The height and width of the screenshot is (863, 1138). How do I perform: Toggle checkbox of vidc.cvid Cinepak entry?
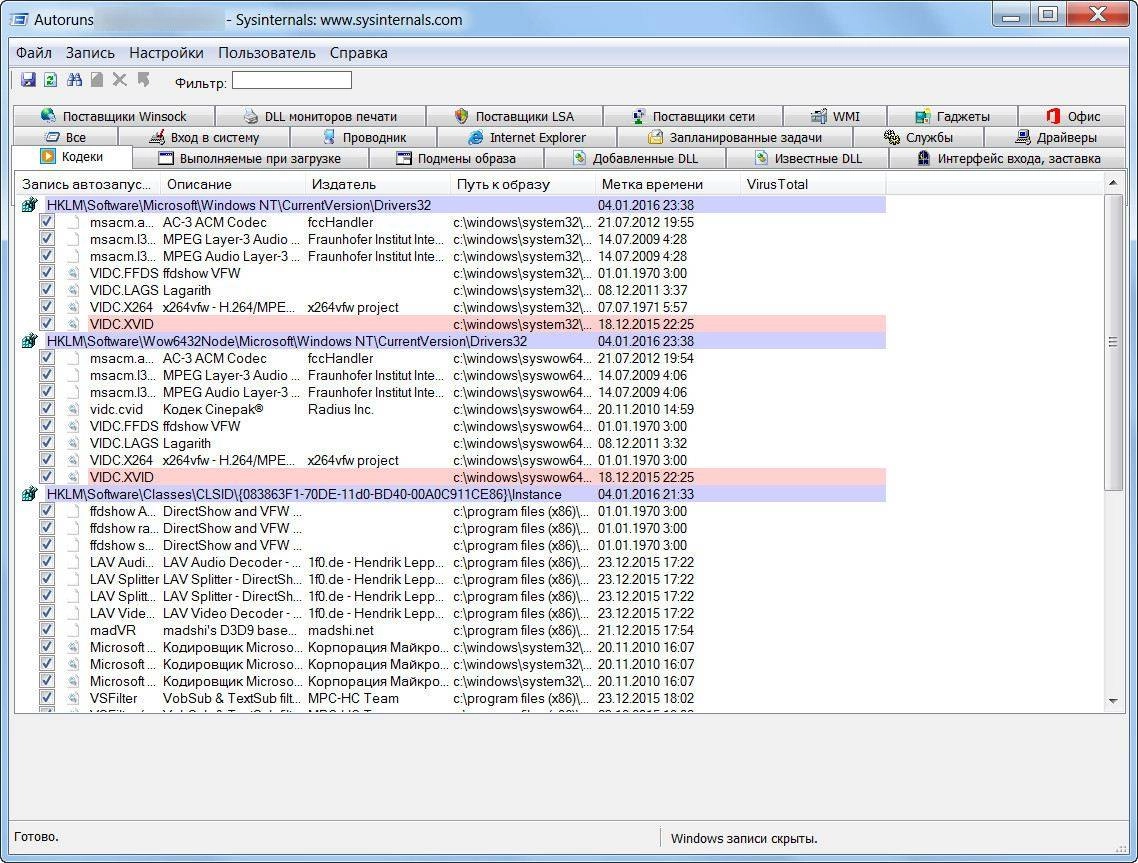(46, 408)
